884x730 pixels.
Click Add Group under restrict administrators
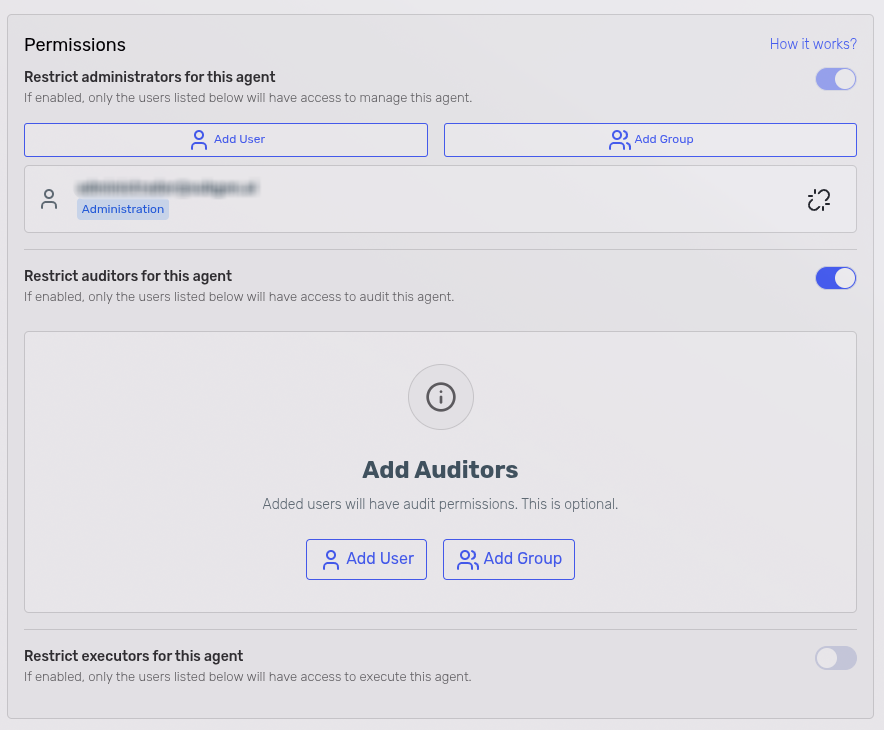tap(650, 139)
